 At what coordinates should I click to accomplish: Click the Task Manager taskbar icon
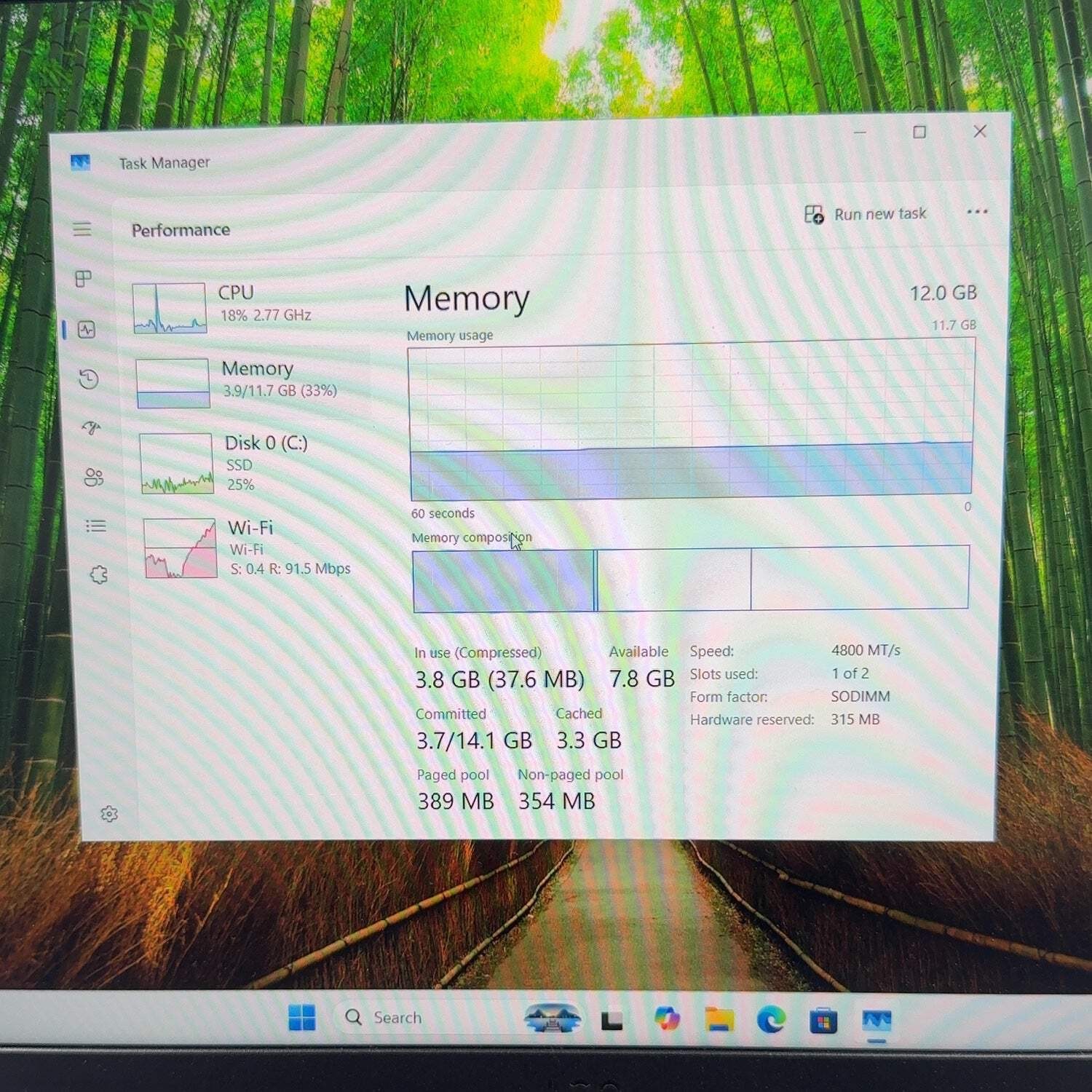[x=877, y=1021]
